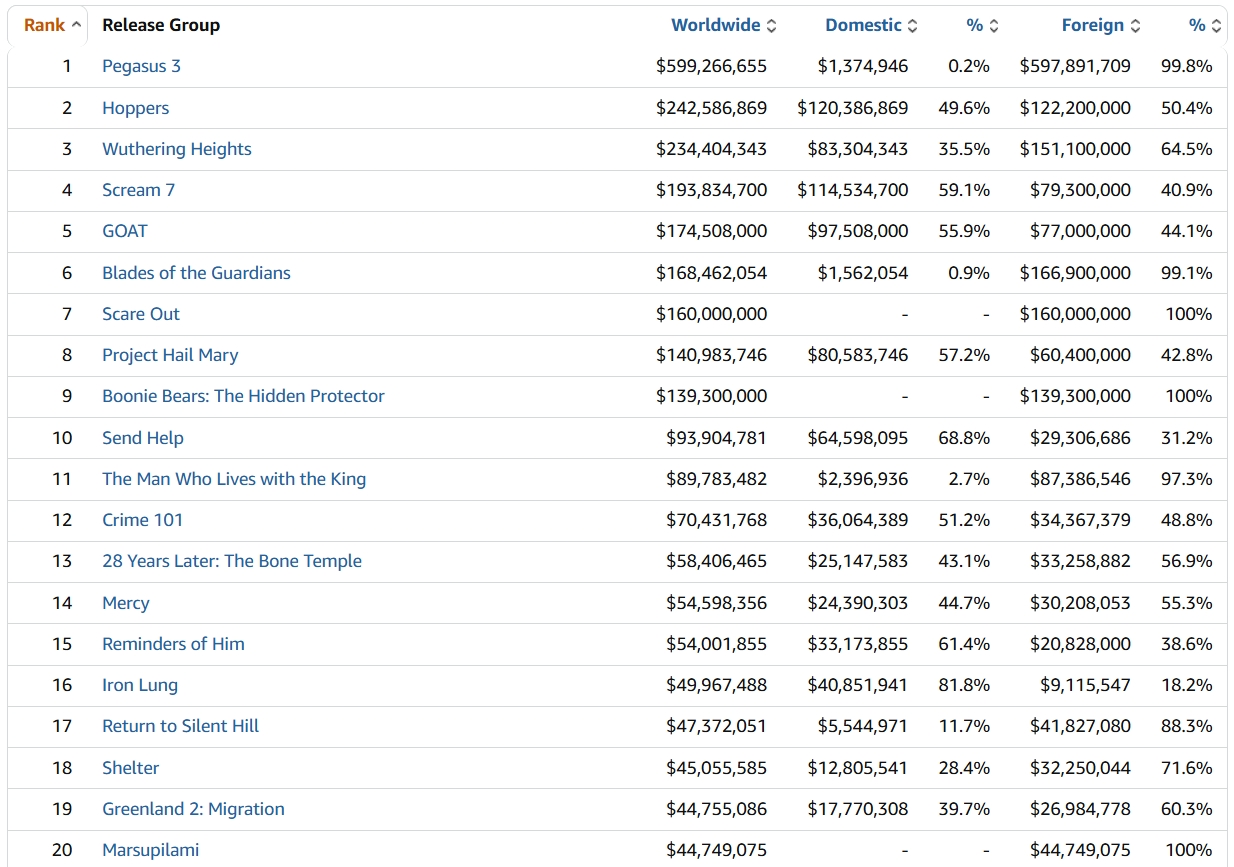
Task: Open Greenland 2: Migration link
Action: click(x=193, y=809)
